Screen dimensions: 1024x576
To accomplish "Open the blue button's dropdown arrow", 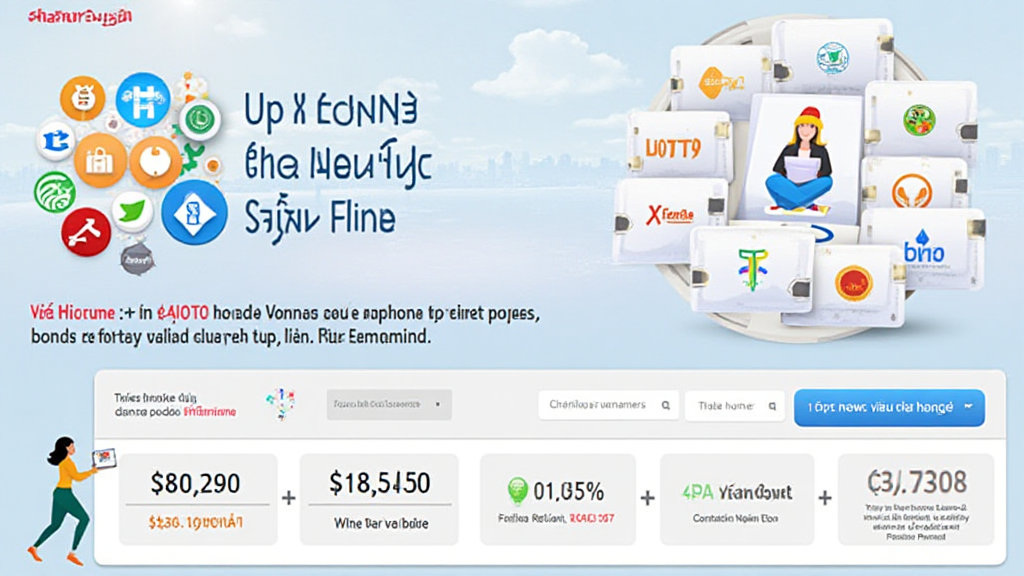I will (x=968, y=406).
